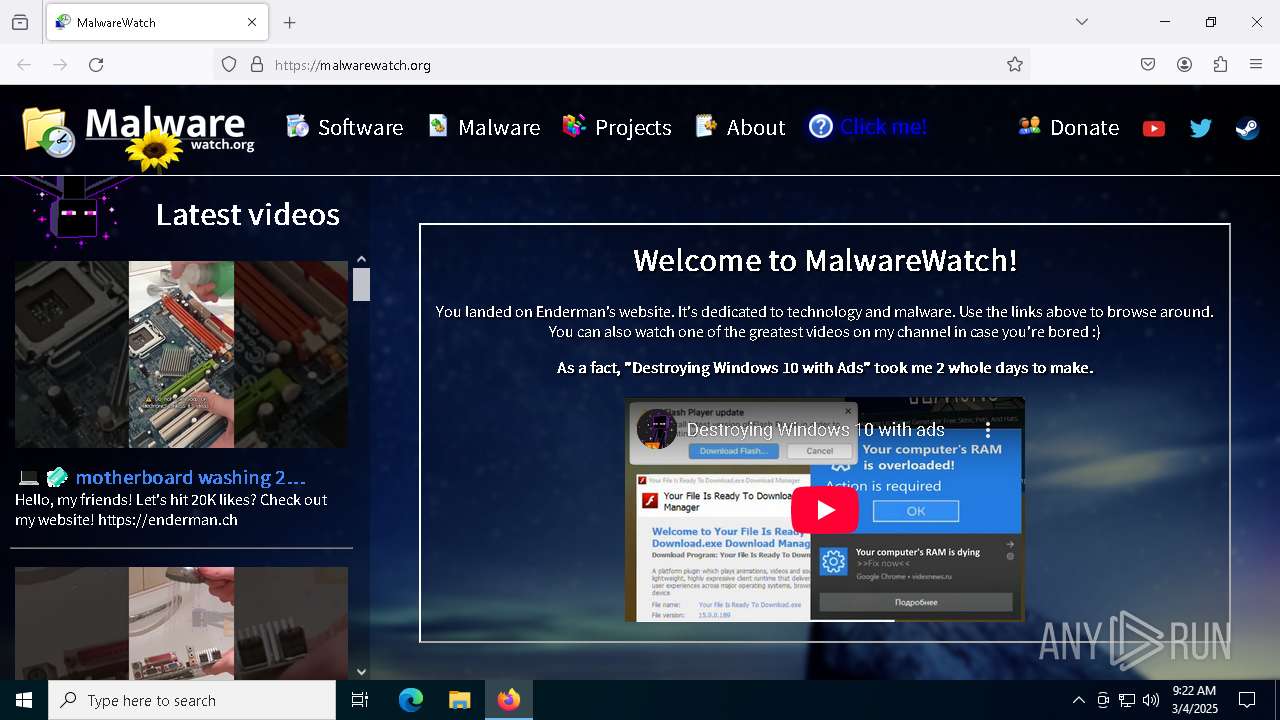This screenshot has width=1280, height=720.
Task: Open the Firefox account icon
Action: click(x=1184, y=65)
